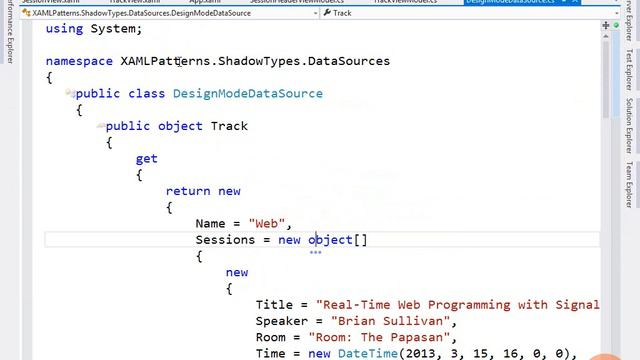Click the standalone 'new' keyword below Sessions
The width and height of the screenshot is (640, 360).
pyautogui.click(x=237, y=272)
